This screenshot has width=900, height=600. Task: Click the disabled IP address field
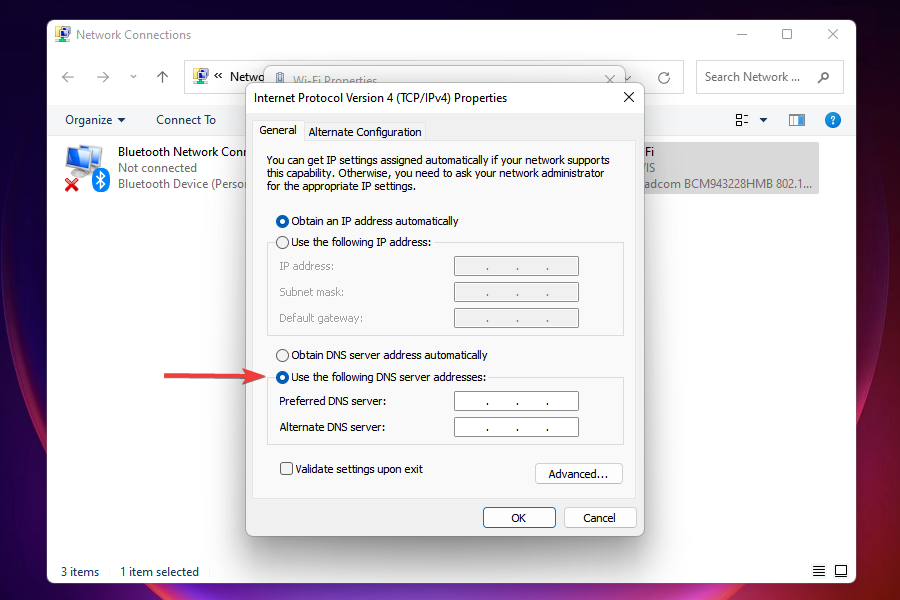coord(516,266)
